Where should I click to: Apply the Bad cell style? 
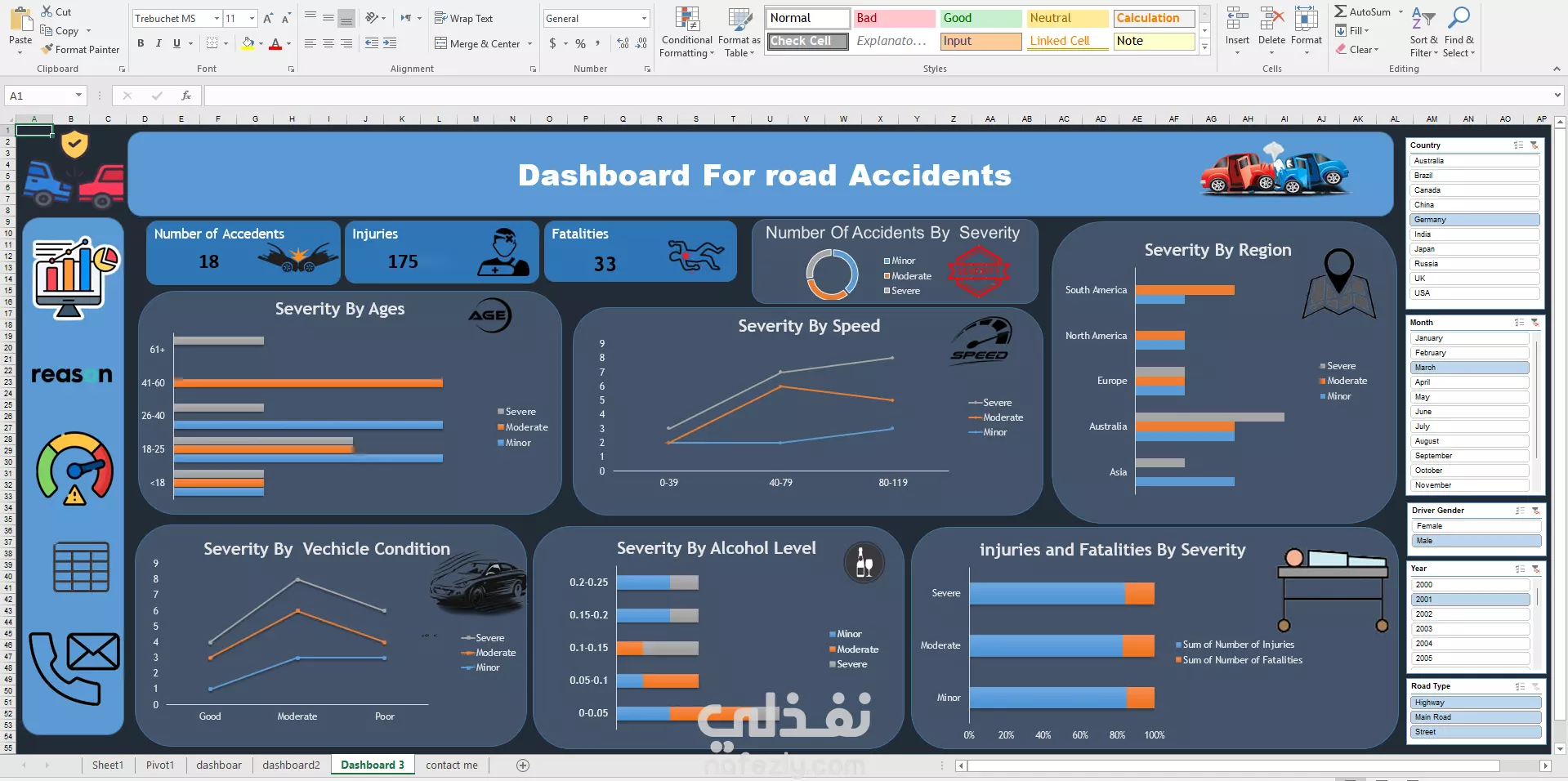(x=894, y=18)
